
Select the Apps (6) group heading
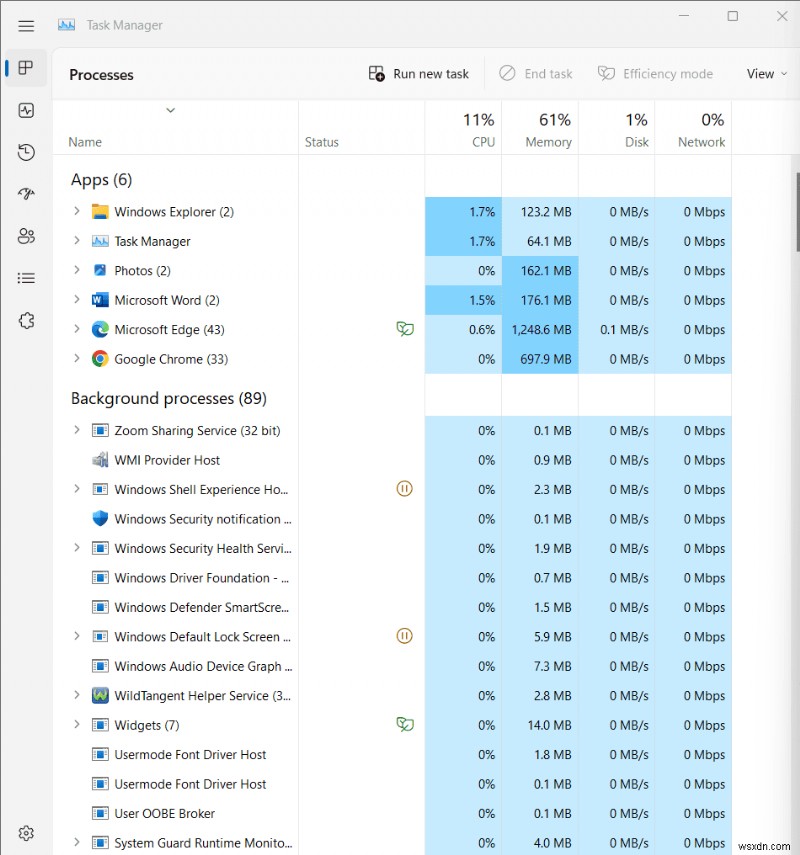[x=101, y=179]
